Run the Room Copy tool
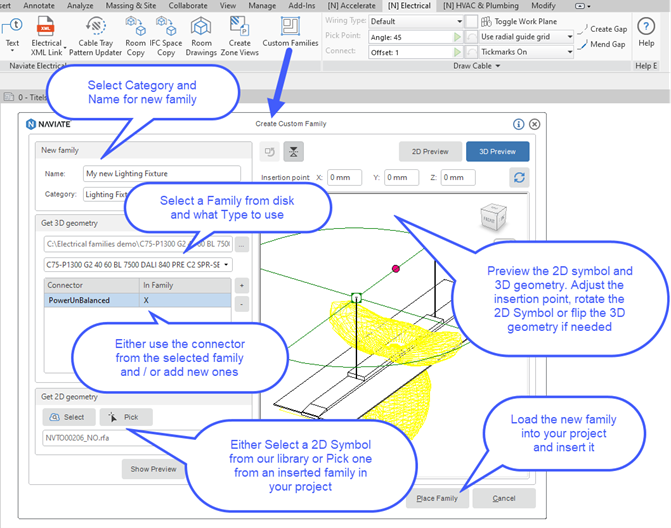 pyautogui.click(x=136, y=37)
